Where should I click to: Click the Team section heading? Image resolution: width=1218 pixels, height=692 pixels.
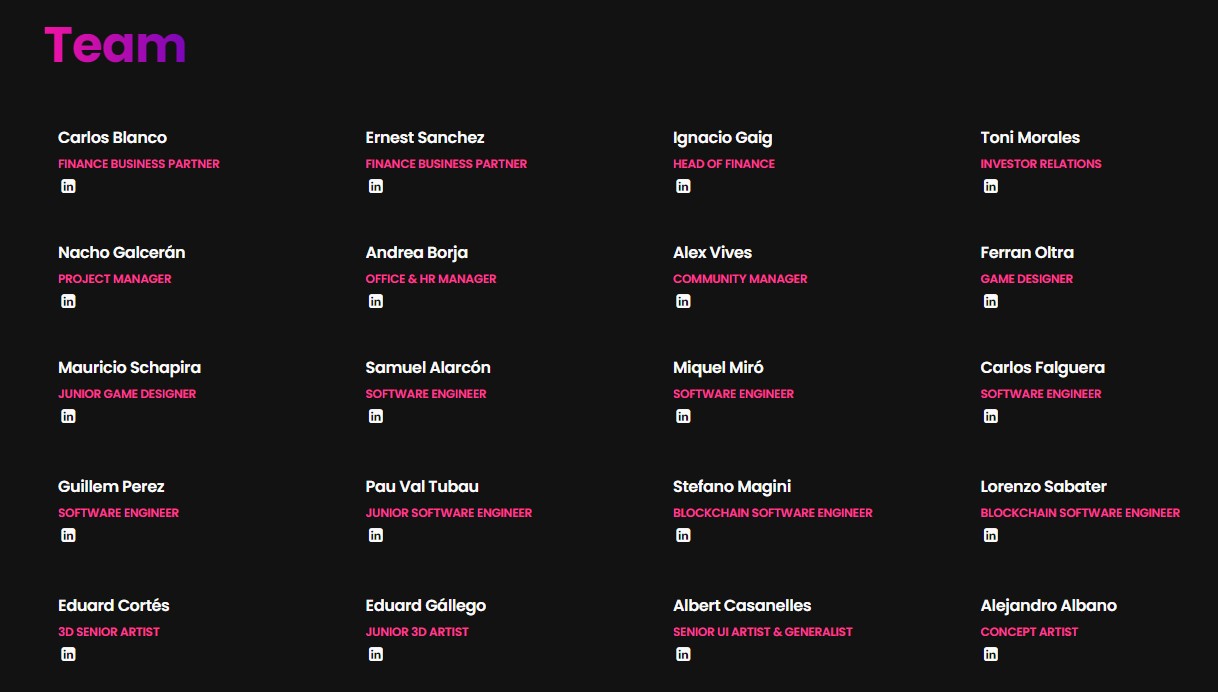click(x=115, y=46)
